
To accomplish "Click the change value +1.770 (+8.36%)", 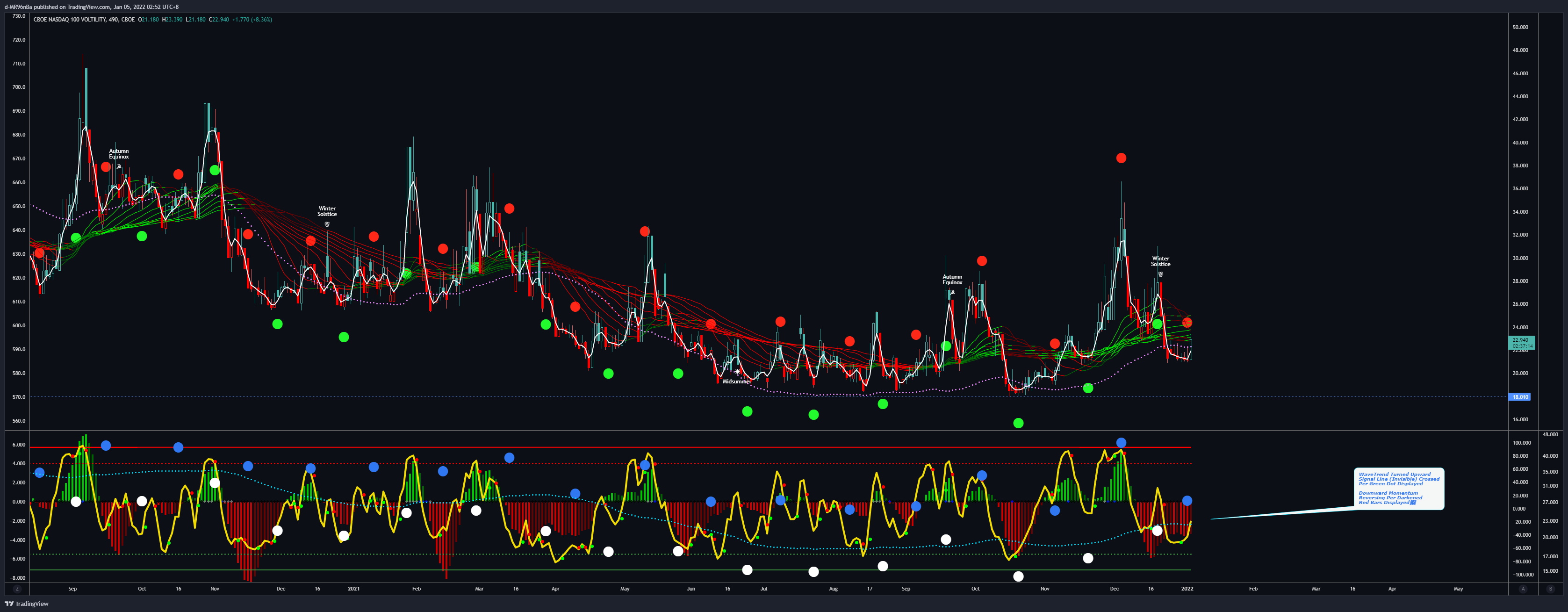I will pyautogui.click(x=252, y=20).
